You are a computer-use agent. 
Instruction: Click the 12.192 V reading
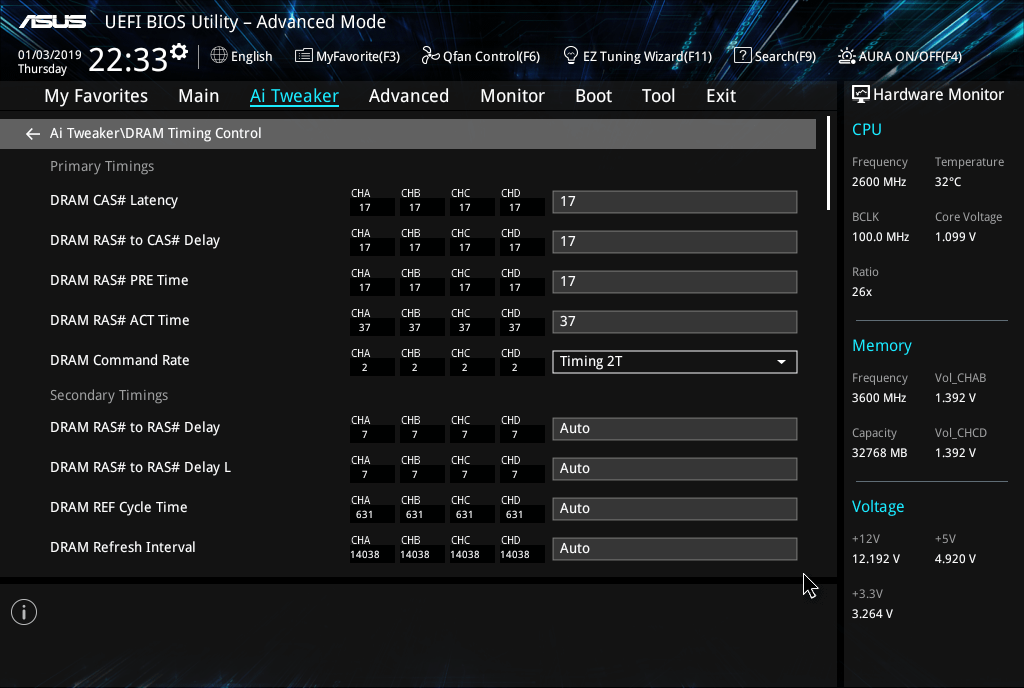click(876, 559)
